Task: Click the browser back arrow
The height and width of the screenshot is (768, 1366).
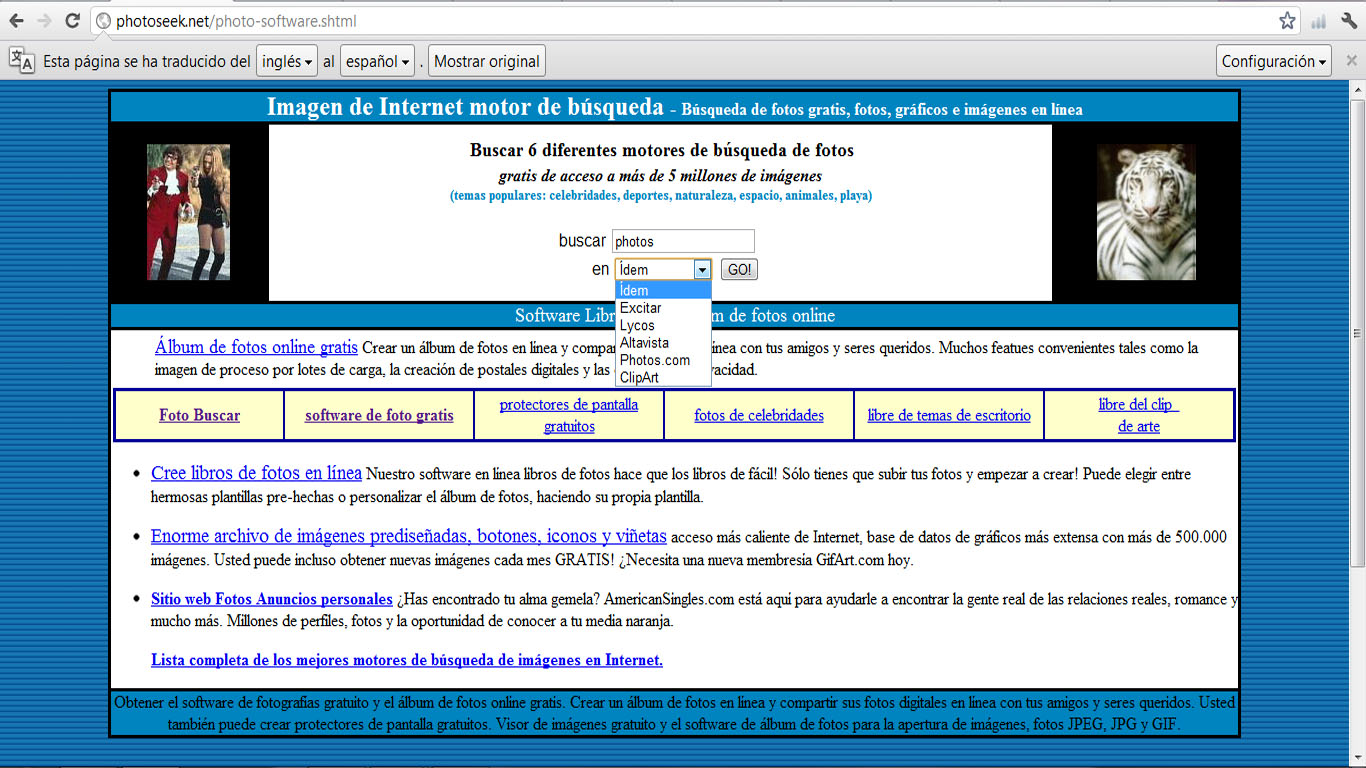Action: (17, 20)
